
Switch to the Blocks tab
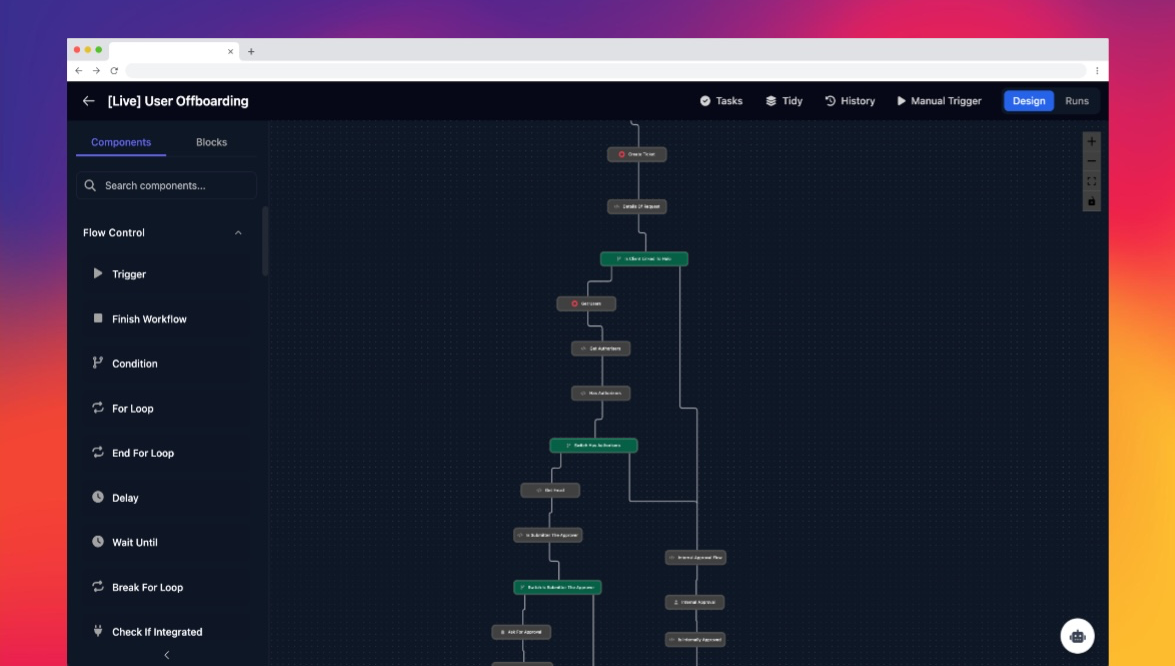(211, 142)
